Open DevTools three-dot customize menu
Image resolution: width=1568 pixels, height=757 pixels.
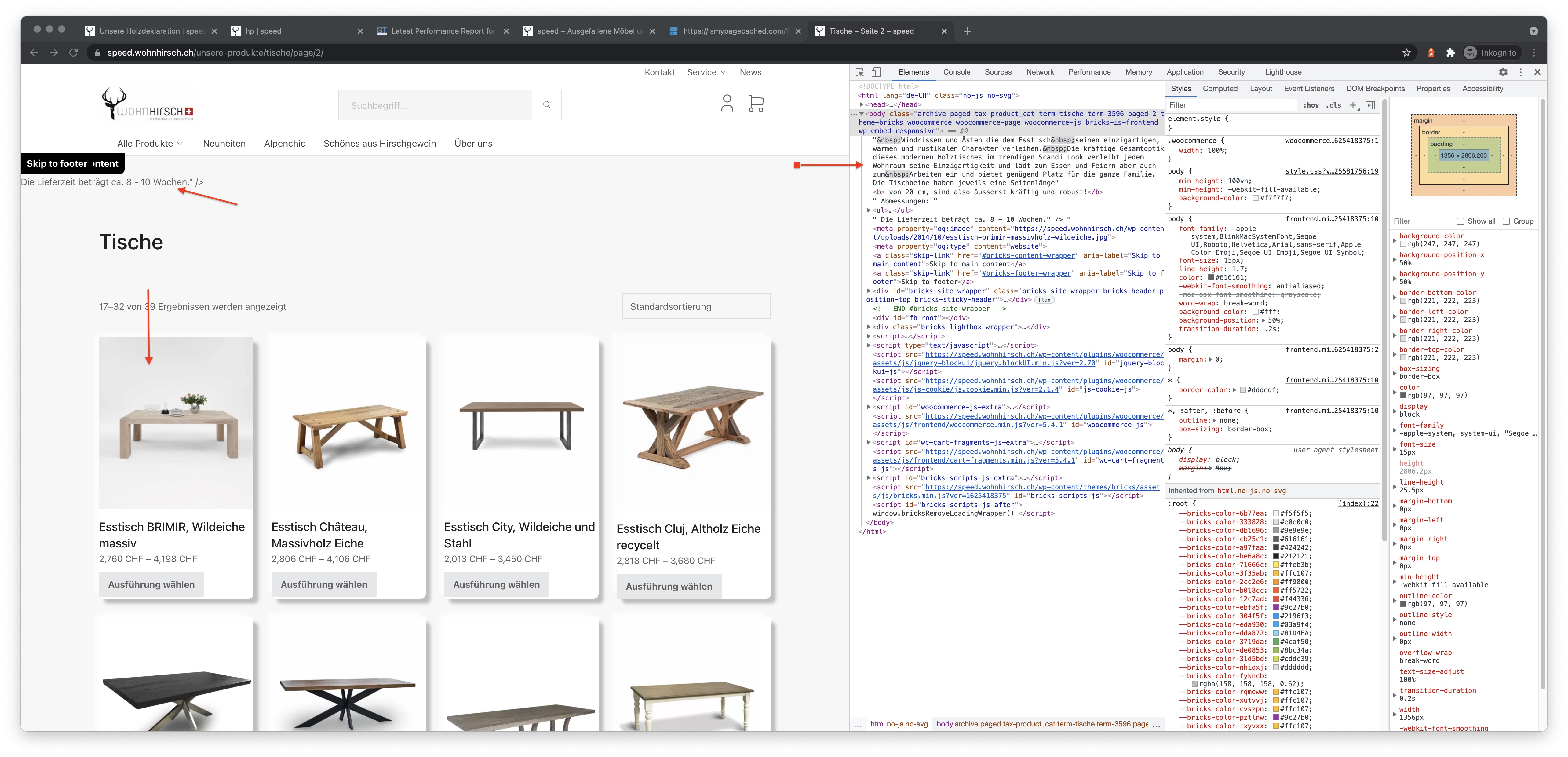coord(1521,72)
